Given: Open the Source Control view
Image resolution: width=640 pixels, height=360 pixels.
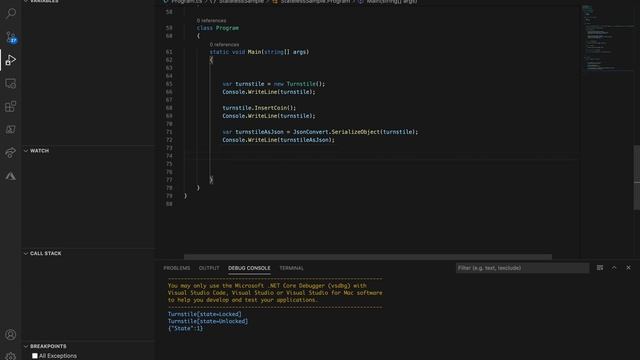Looking at the screenshot, I should [11, 38].
